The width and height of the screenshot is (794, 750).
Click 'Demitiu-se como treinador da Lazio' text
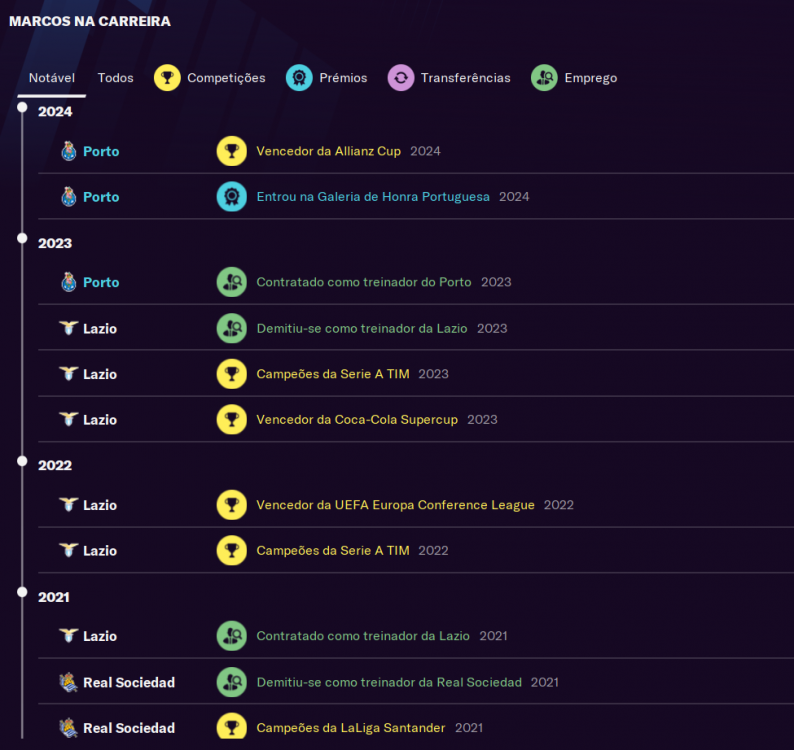click(362, 328)
